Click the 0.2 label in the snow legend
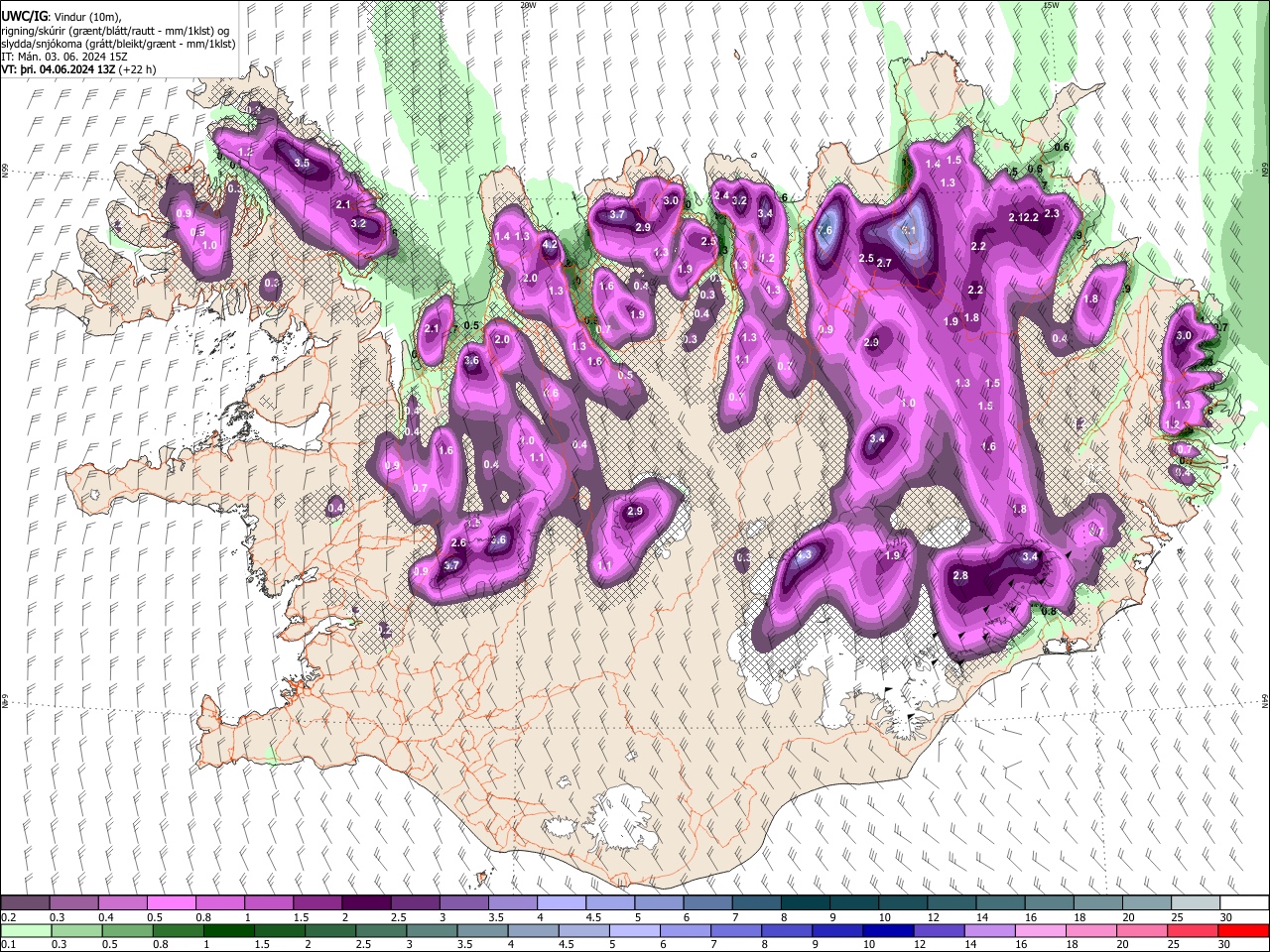 (x=7, y=917)
